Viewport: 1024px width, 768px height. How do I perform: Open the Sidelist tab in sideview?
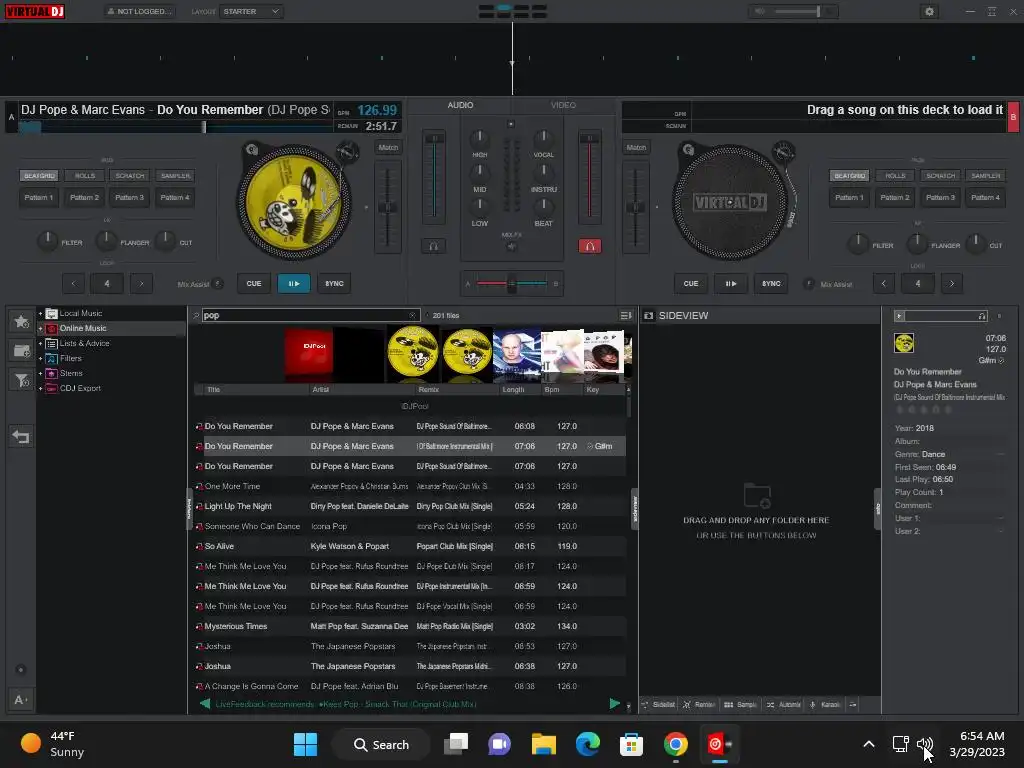pos(658,705)
